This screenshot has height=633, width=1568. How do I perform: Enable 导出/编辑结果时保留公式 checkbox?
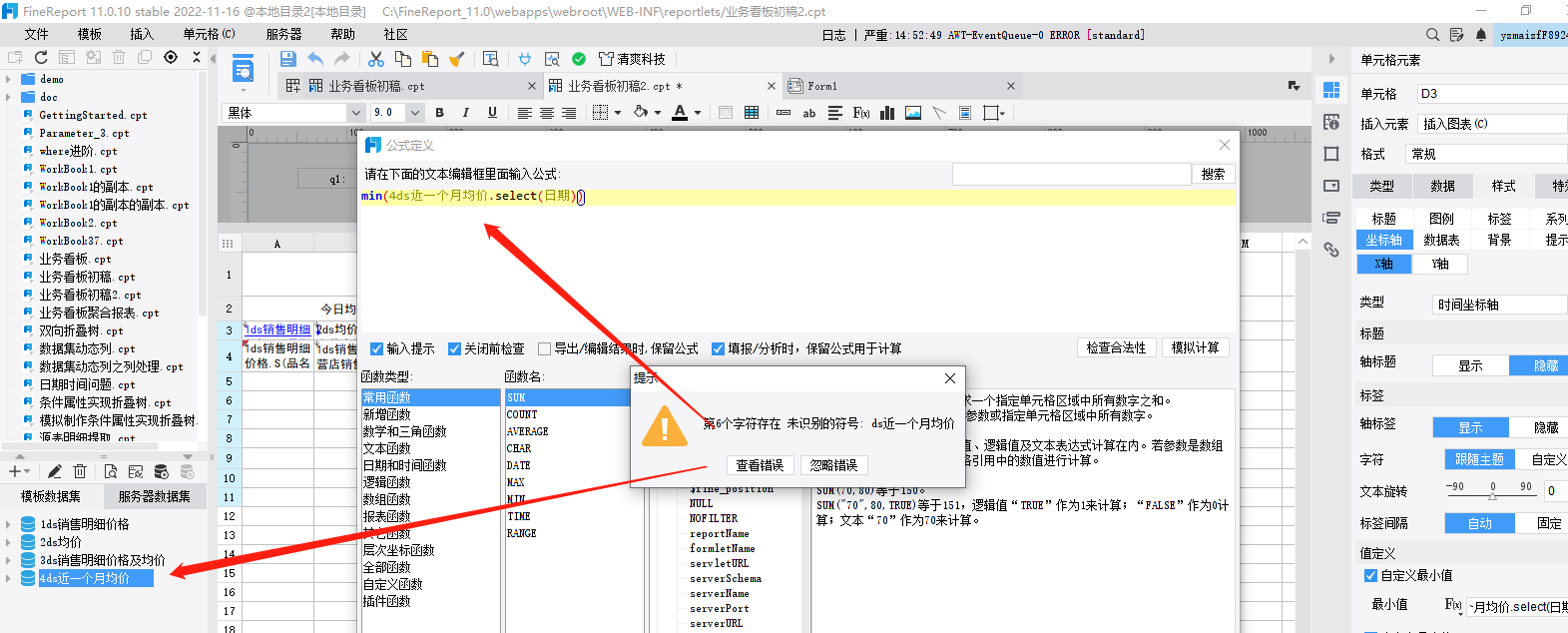pos(544,348)
